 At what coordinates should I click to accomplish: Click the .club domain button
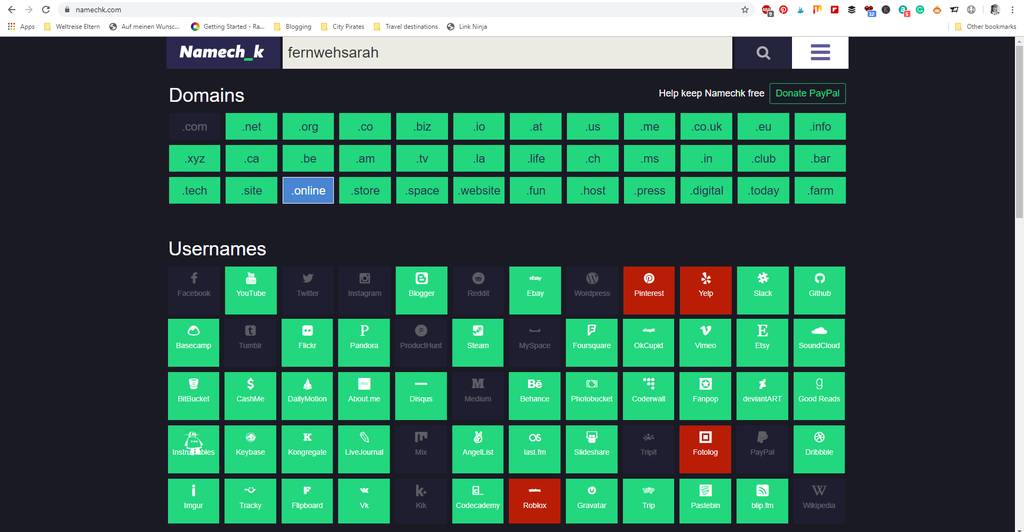[763, 159]
